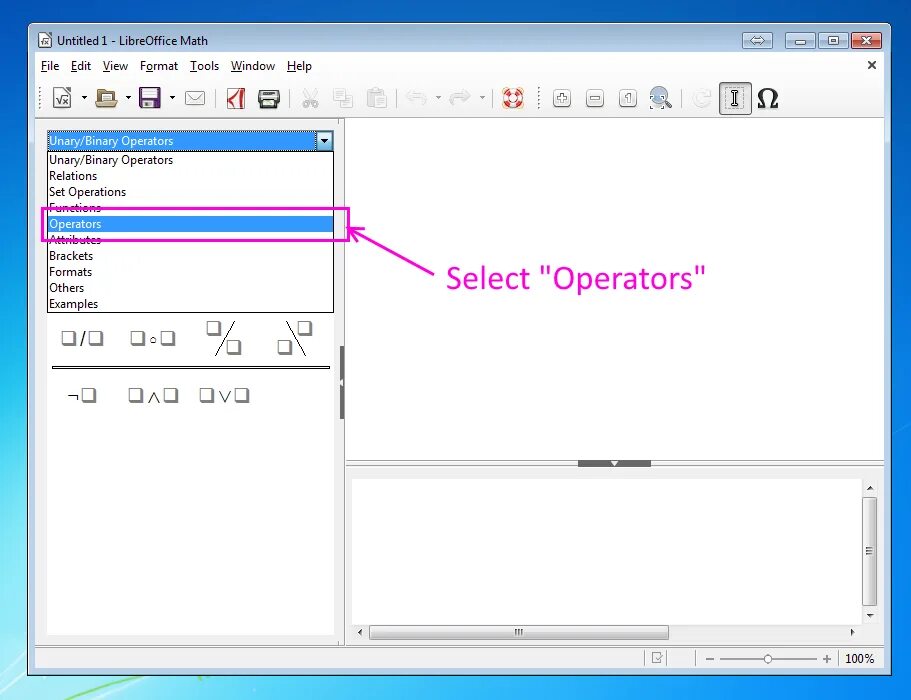Insert the widebslash operator template
This screenshot has width=911, height=700.
coord(295,338)
